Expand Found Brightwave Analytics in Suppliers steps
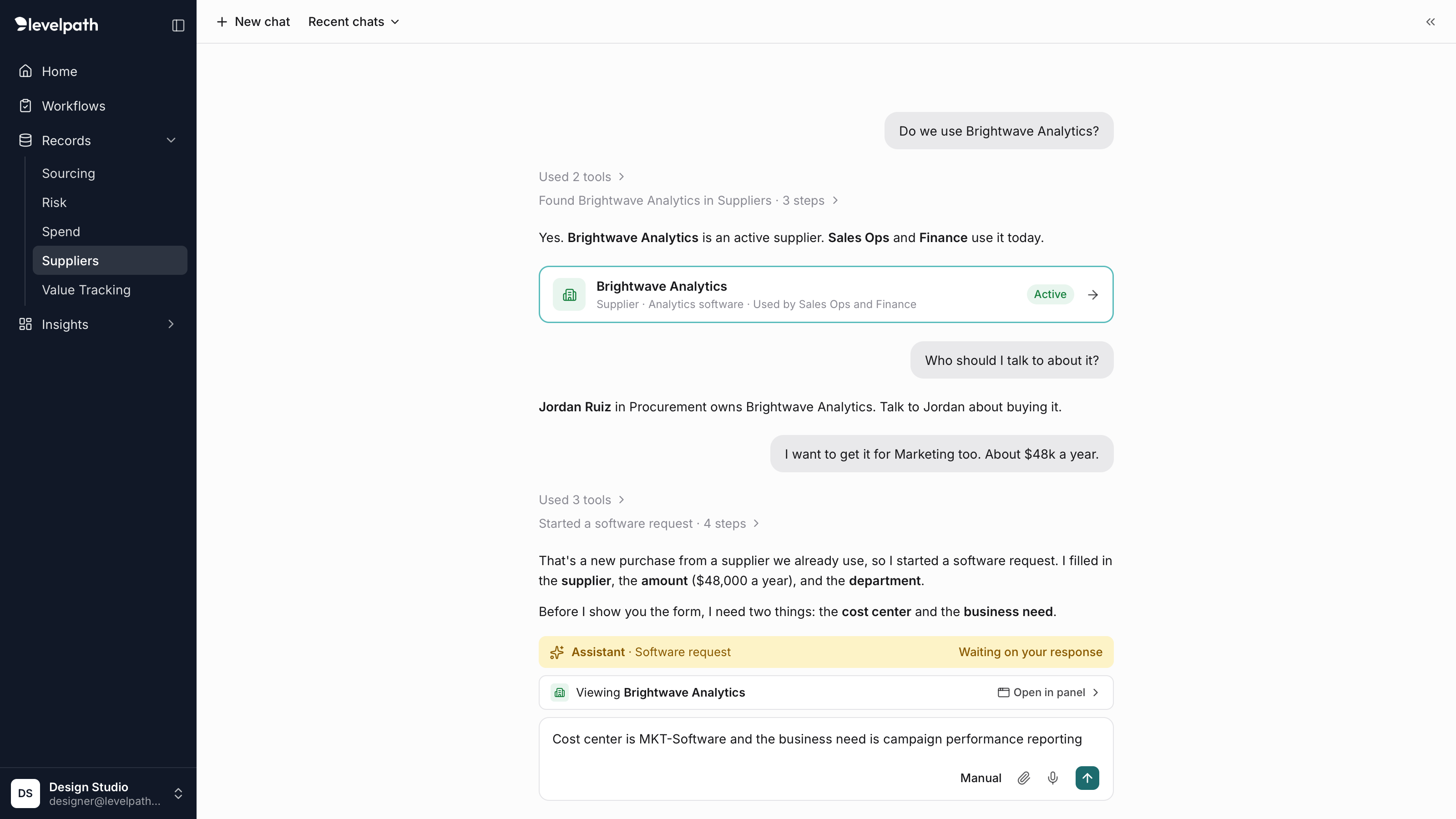This screenshot has width=1456, height=819. click(688, 201)
